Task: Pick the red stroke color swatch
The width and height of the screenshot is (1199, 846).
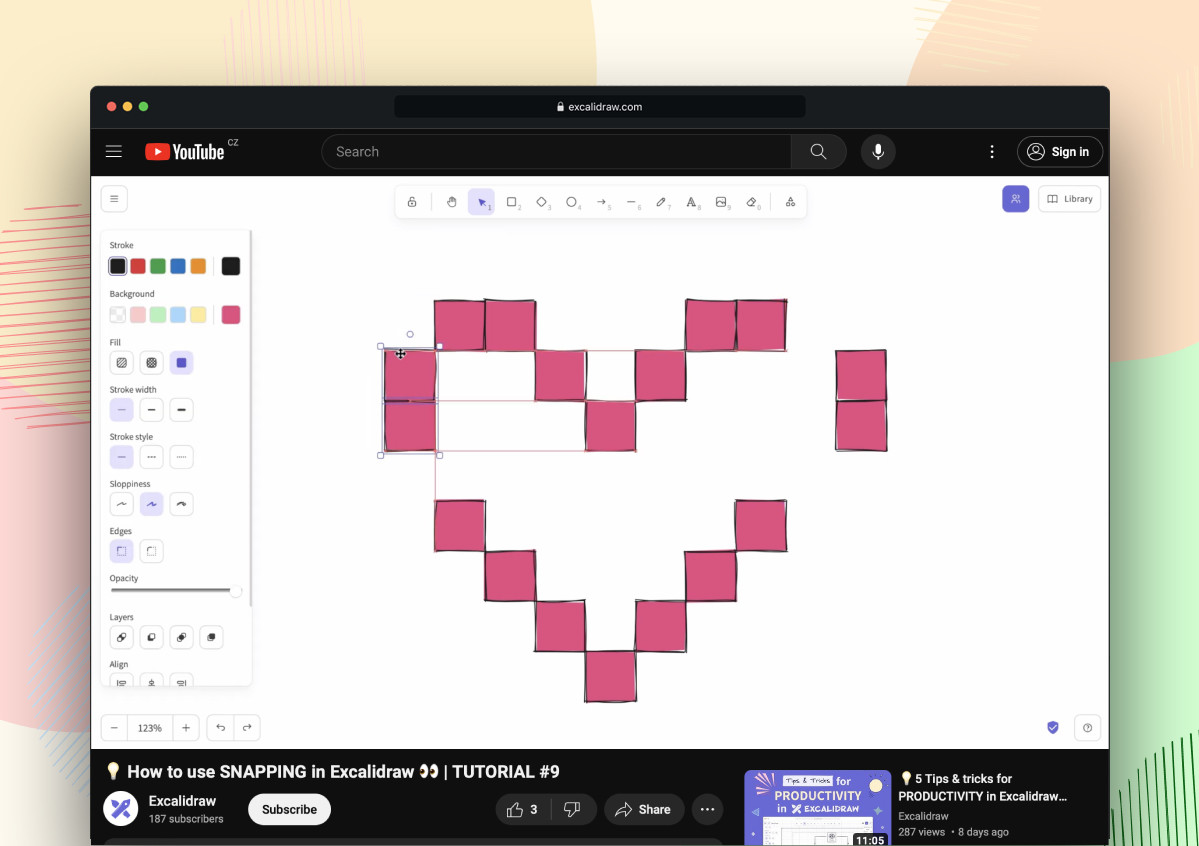Action: [x=138, y=266]
